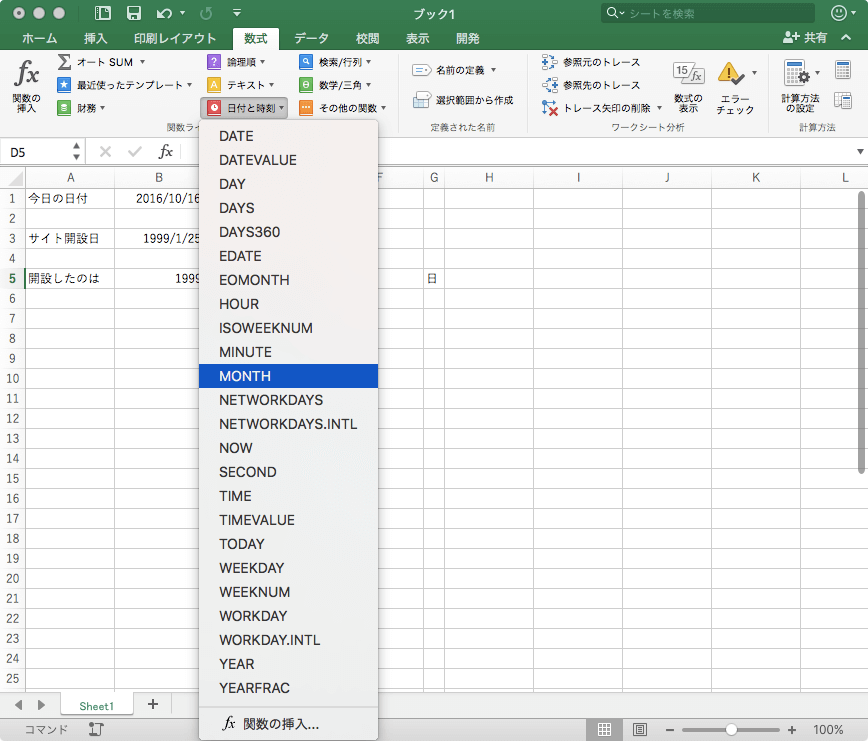Image resolution: width=868 pixels, height=741 pixels.
Task: Expand the Error Checking dropdown arrow
Action: [x=755, y=72]
